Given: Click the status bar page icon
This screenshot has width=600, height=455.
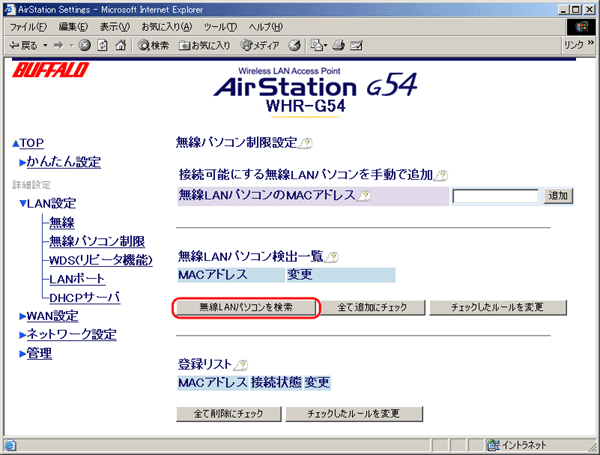Looking at the screenshot, I should click(10, 445).
